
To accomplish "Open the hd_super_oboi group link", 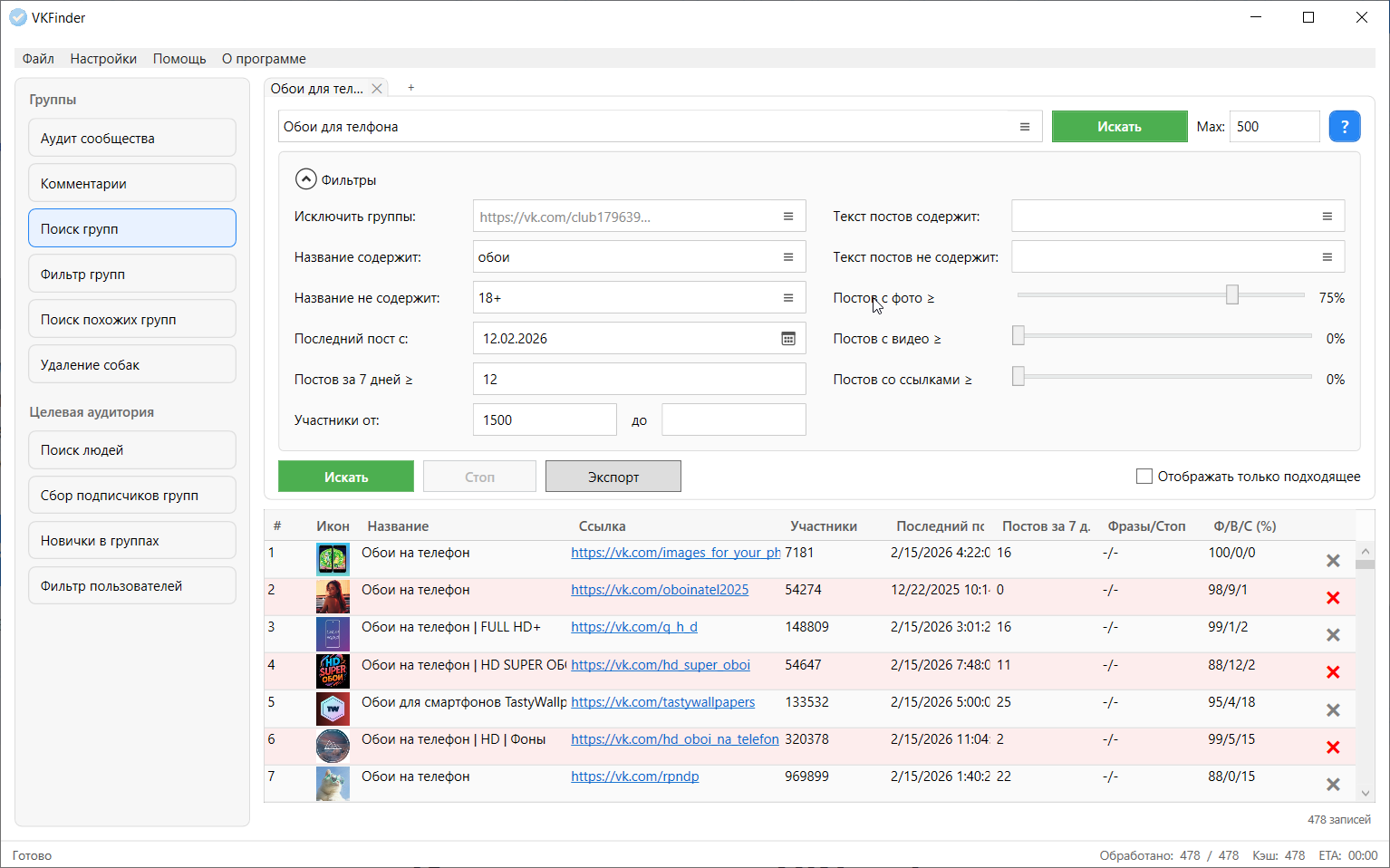I will point(661,665).
